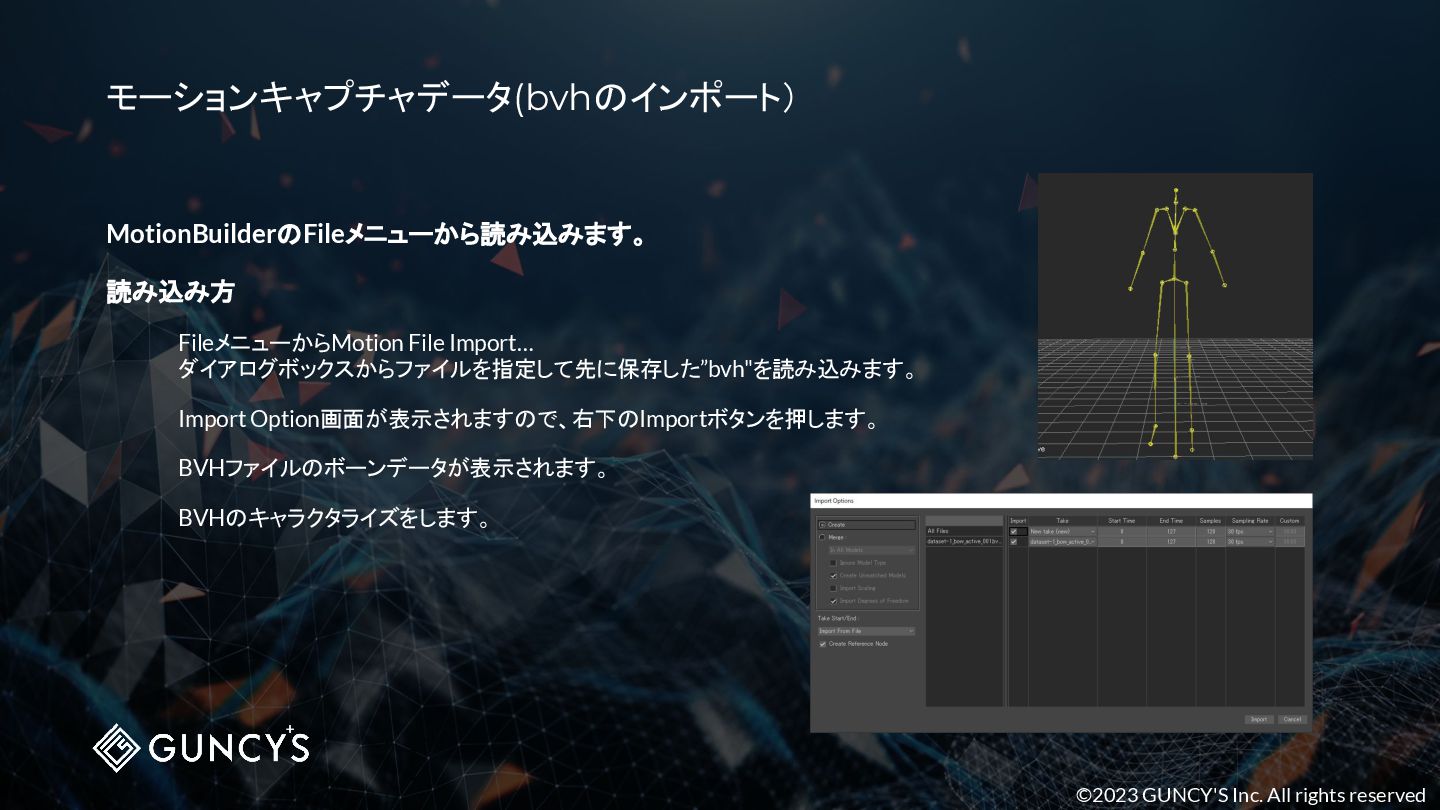
Task: Click the Import Options title bar
Action: 1061,500
